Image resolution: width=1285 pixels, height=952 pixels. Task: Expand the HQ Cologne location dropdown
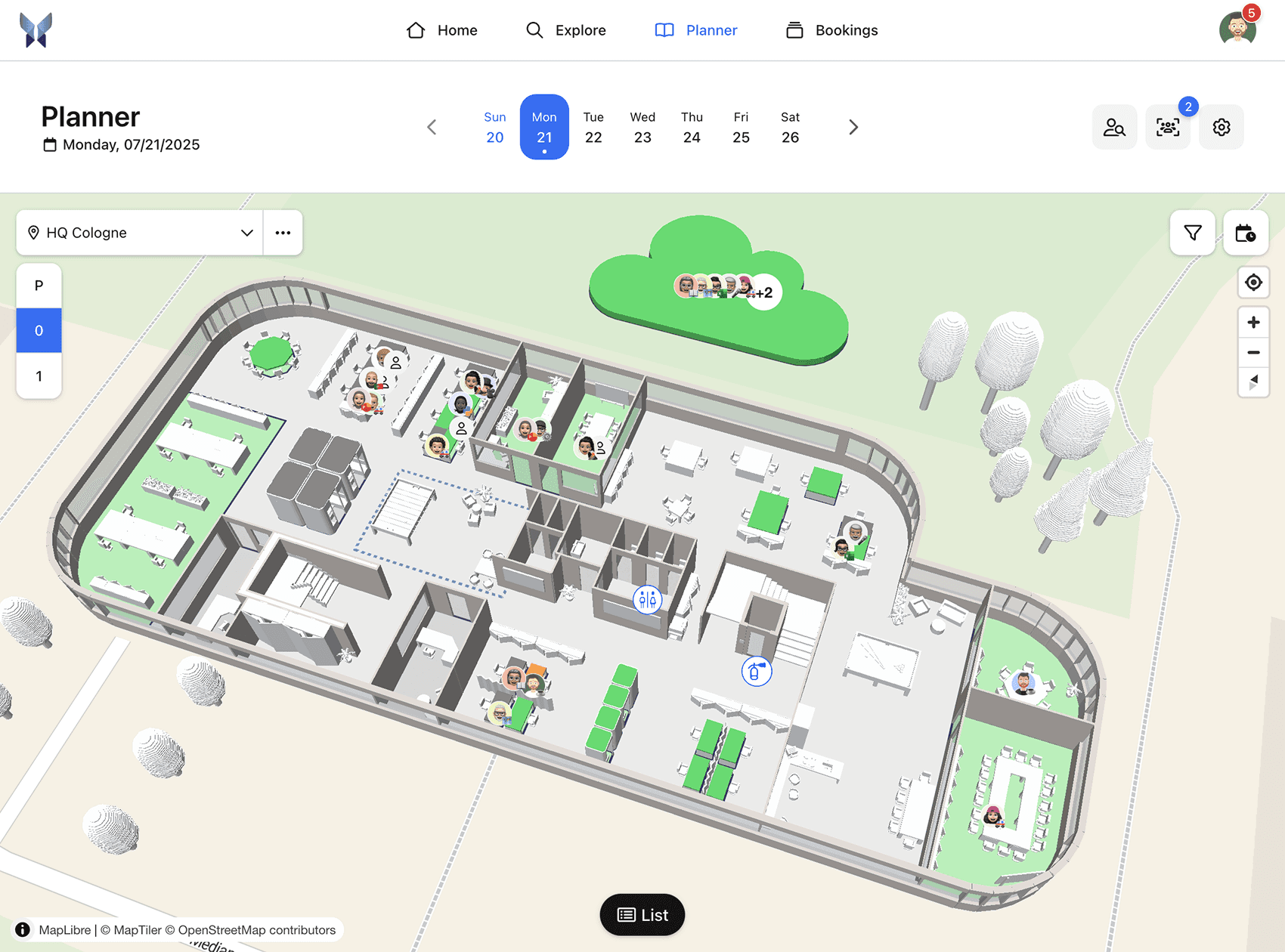(x=246, y=233)
